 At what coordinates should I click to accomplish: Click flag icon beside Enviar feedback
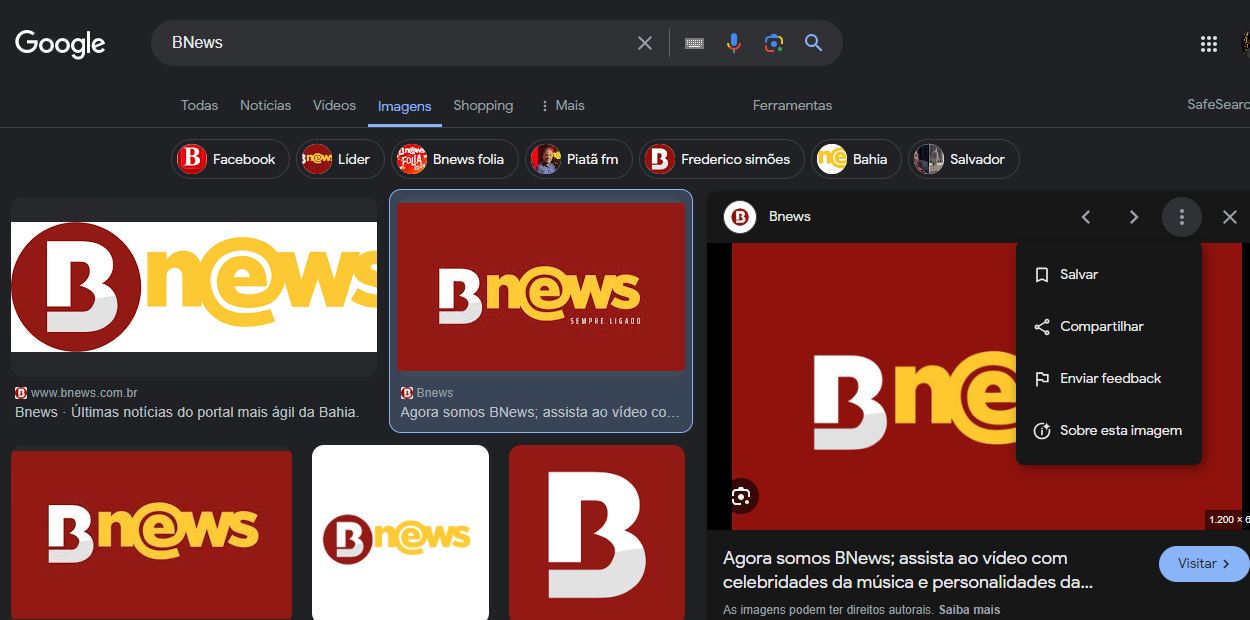click(x=1042, y=379)
